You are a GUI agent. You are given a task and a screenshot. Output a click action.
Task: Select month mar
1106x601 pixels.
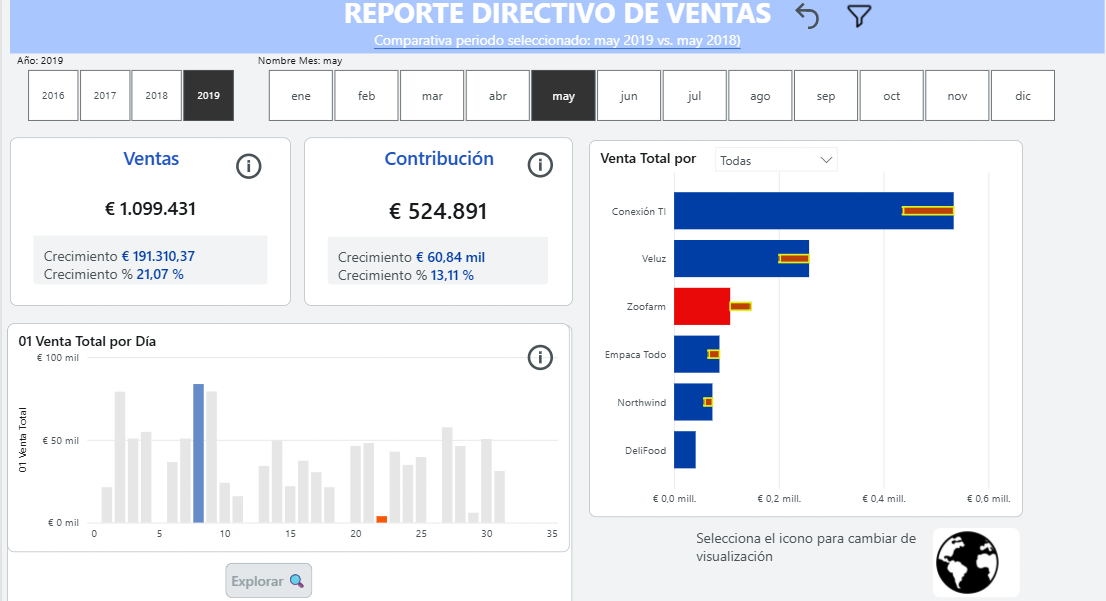tap(432, 95)
